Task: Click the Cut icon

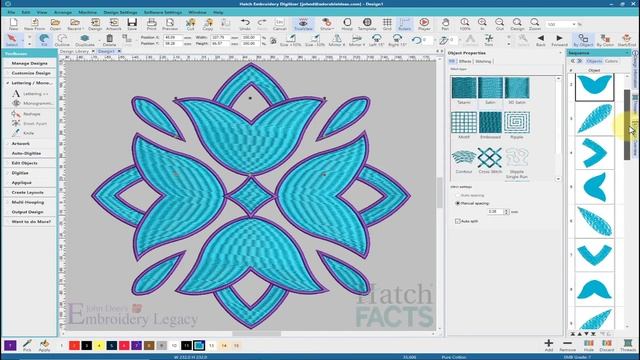Action: (191, 24)
